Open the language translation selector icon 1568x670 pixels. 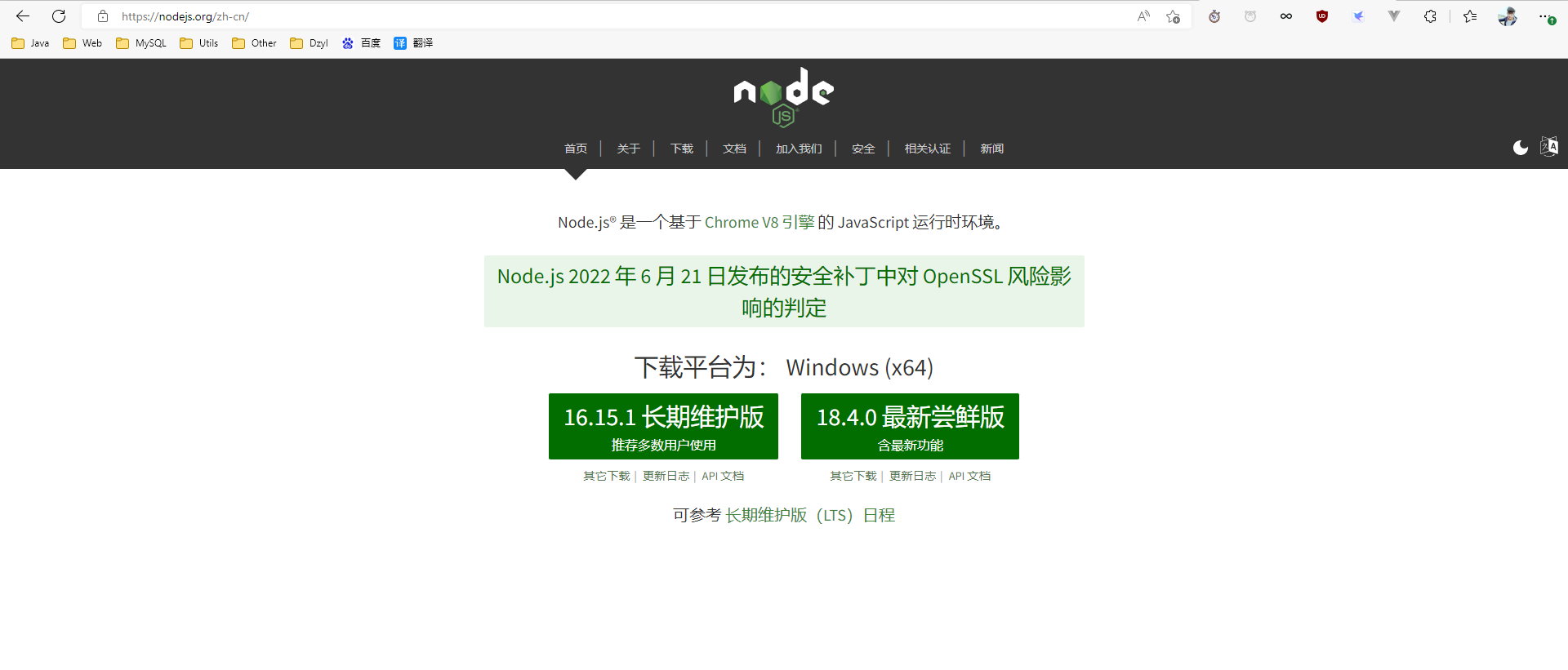coord(1549,146)
